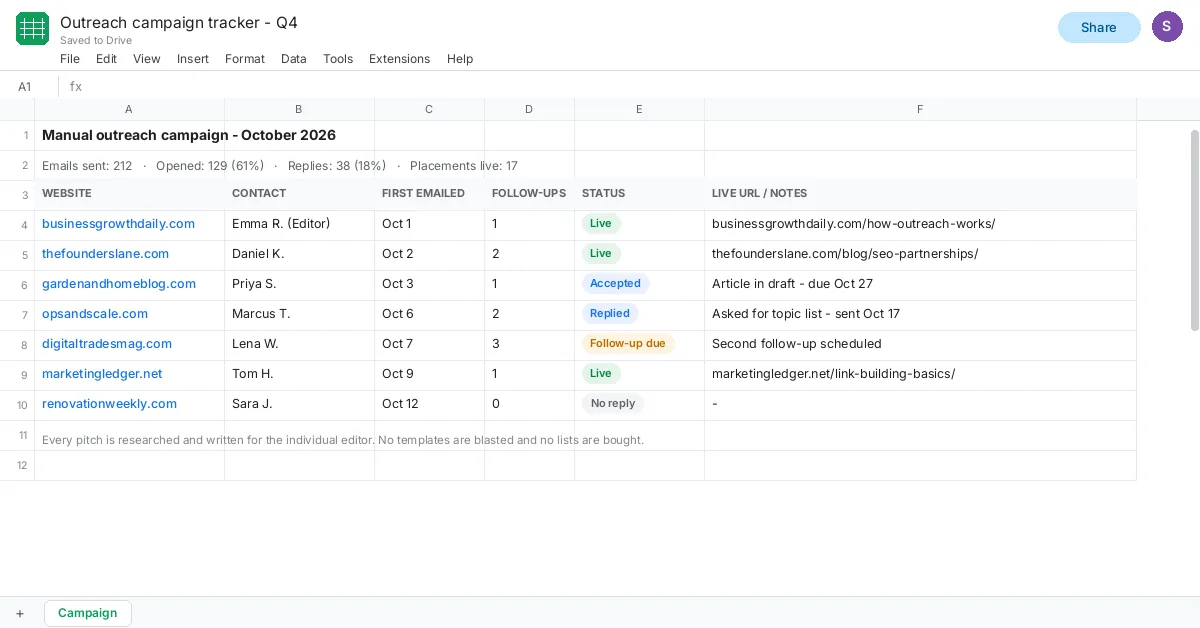Open the Format menu

pyautogui.click(x=245, y=59)
